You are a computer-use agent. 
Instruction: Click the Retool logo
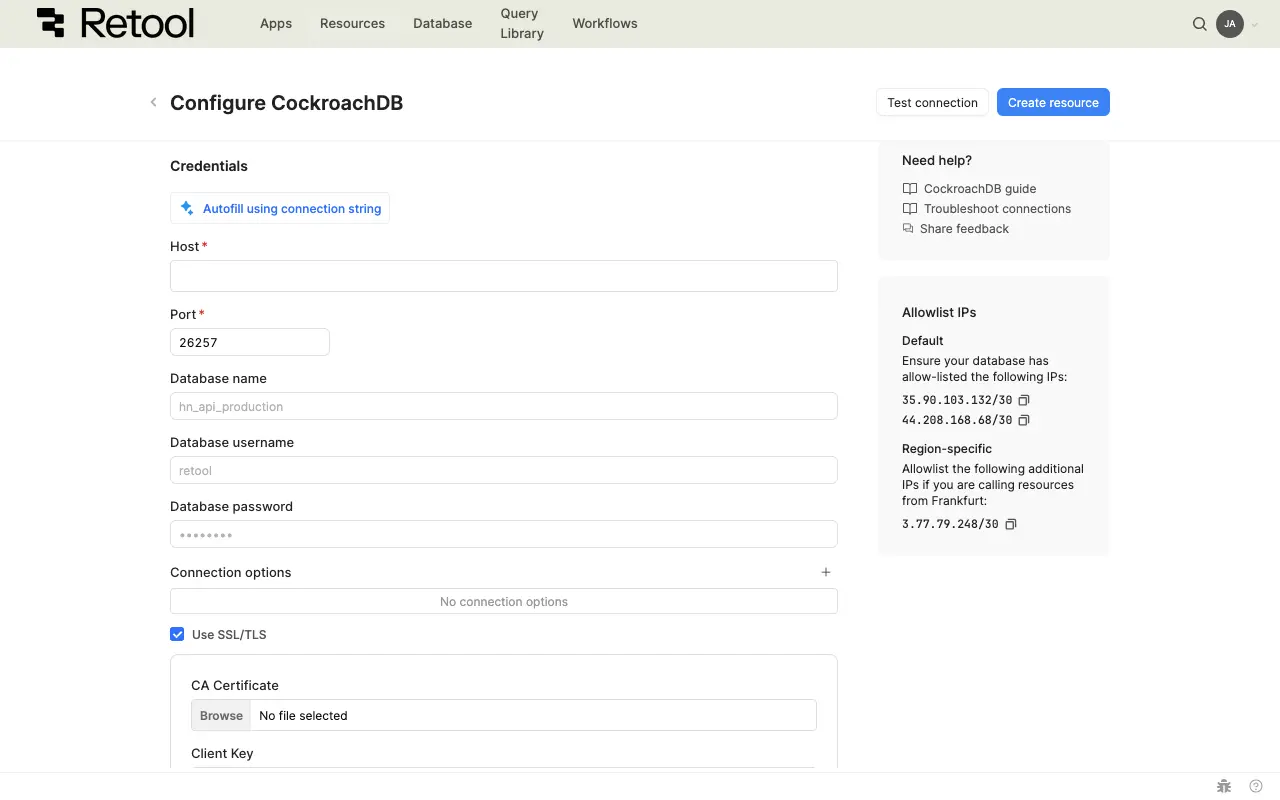click(115, 23)
